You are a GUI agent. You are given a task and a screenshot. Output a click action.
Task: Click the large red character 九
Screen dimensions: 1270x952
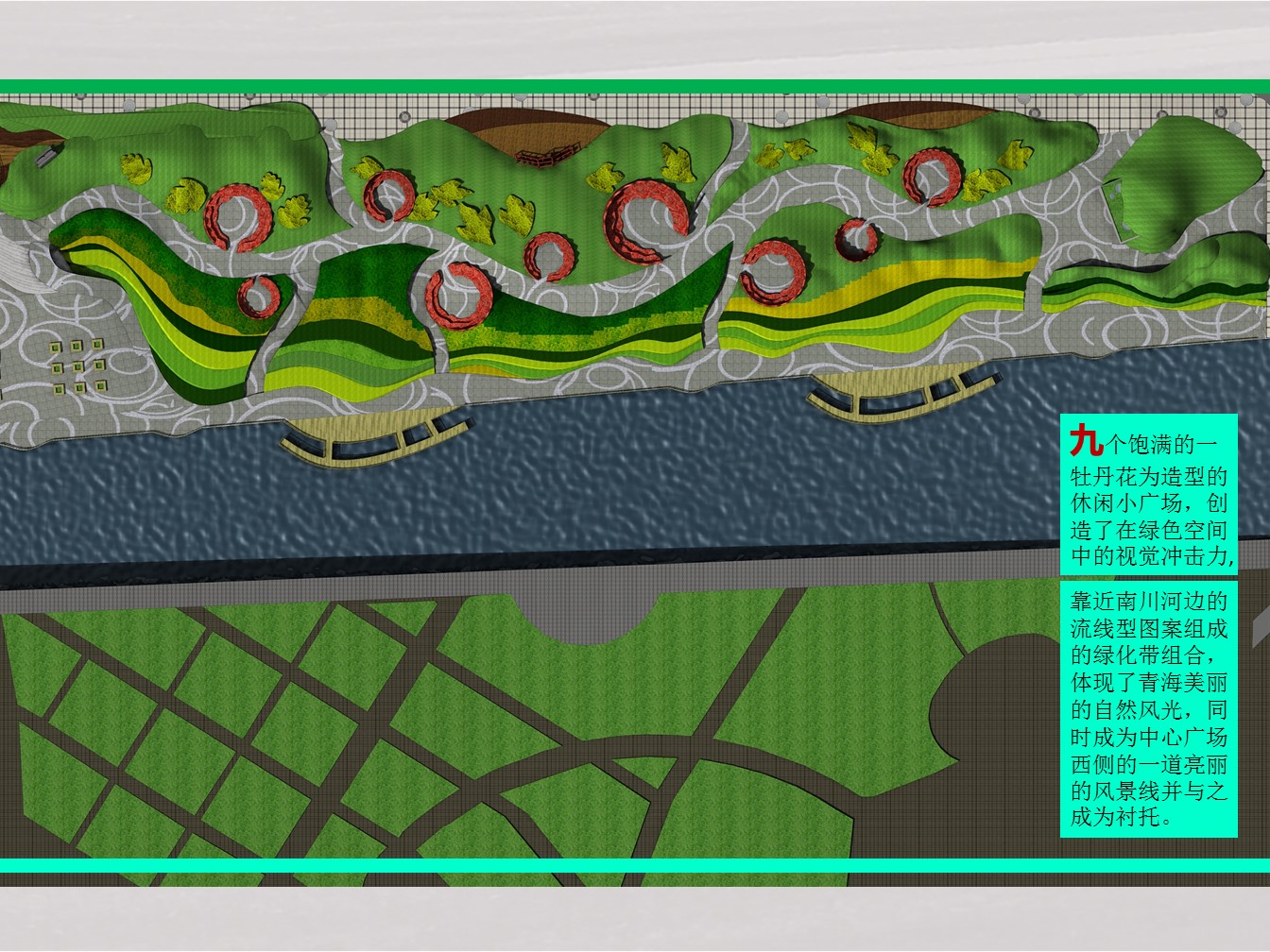[1087, 439]
